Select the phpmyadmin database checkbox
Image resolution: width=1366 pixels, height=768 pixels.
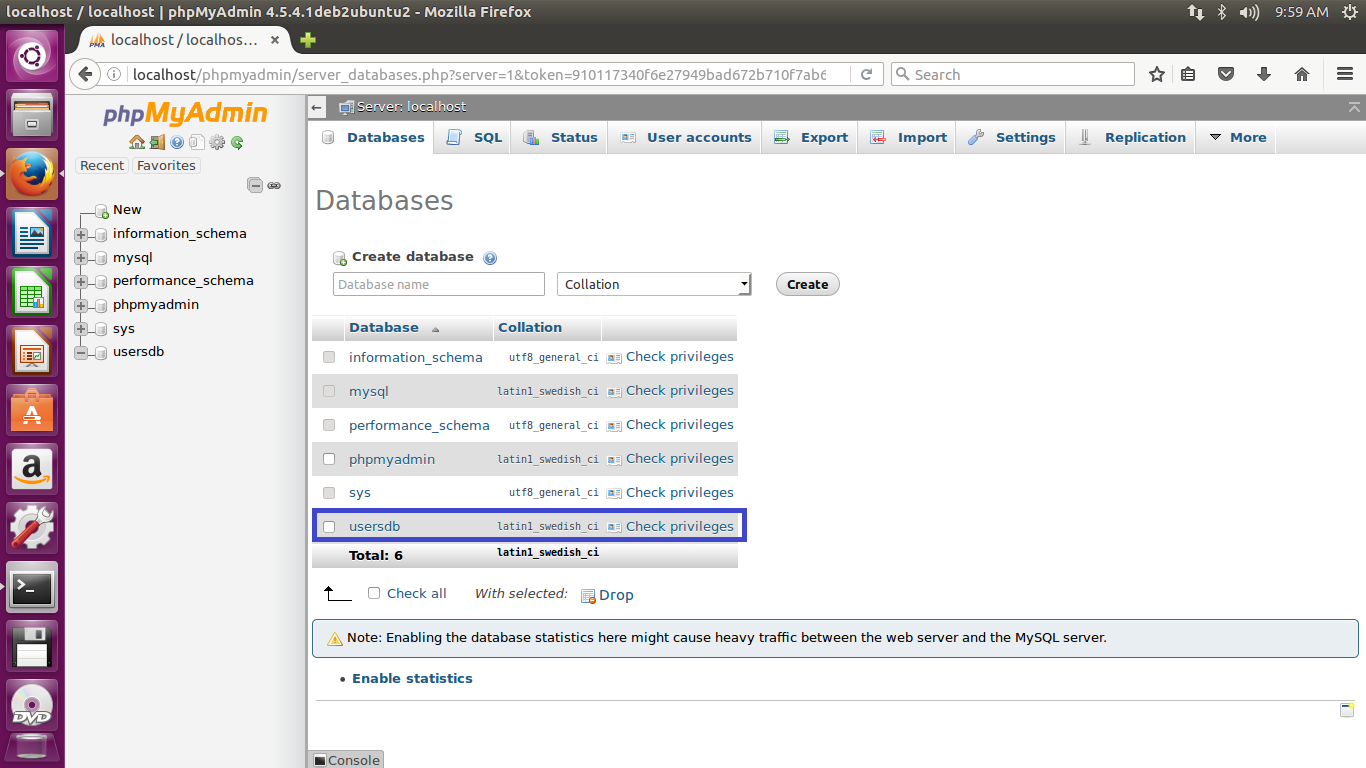(329, 459)
